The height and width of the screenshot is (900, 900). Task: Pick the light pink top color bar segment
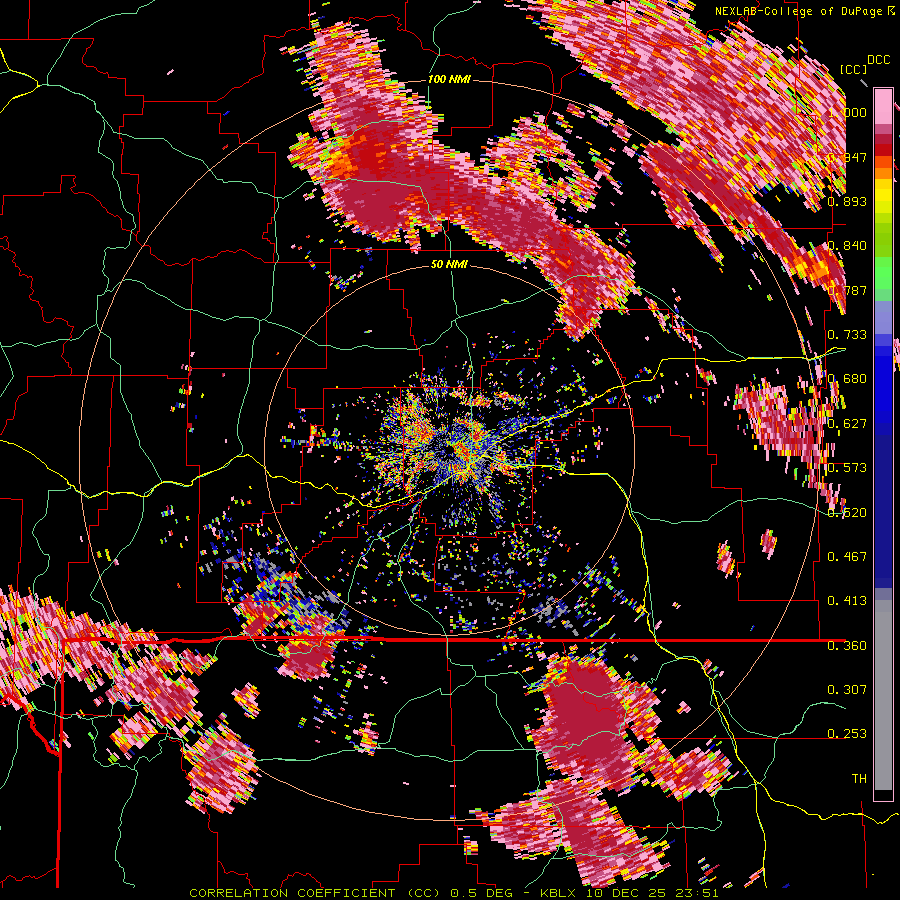click(883, 106)
